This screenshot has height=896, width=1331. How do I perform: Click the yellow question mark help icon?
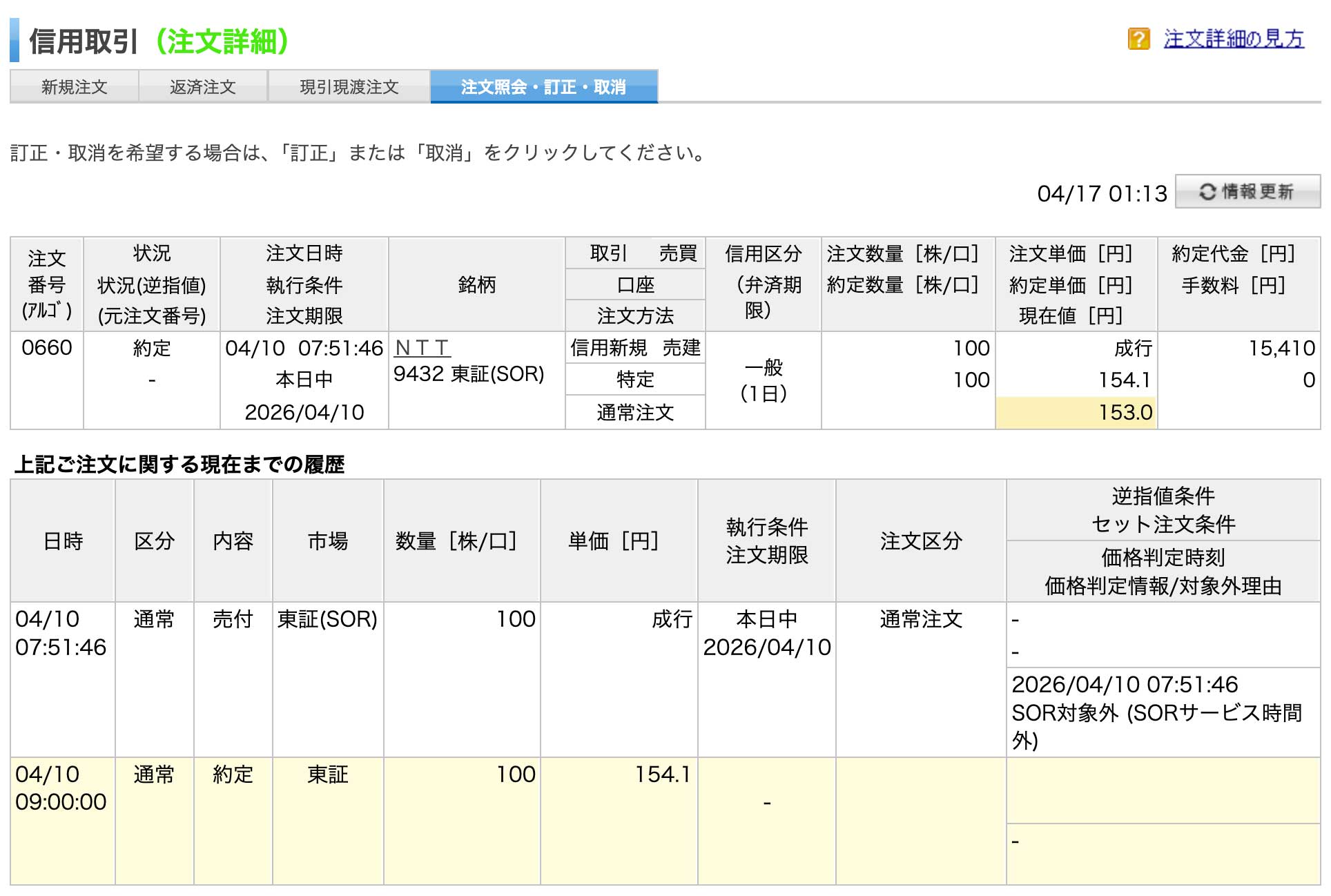click(1138, 39)
